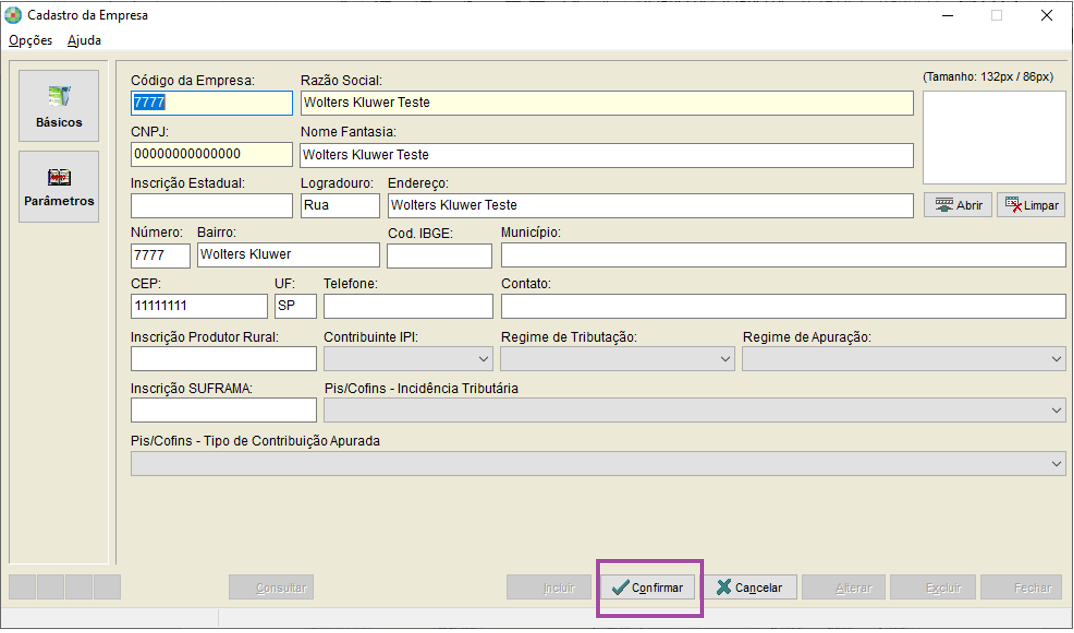Click the Inscrição Produtor Rural field
This screenshot has height=633, width=1074.
coord(224,359)
